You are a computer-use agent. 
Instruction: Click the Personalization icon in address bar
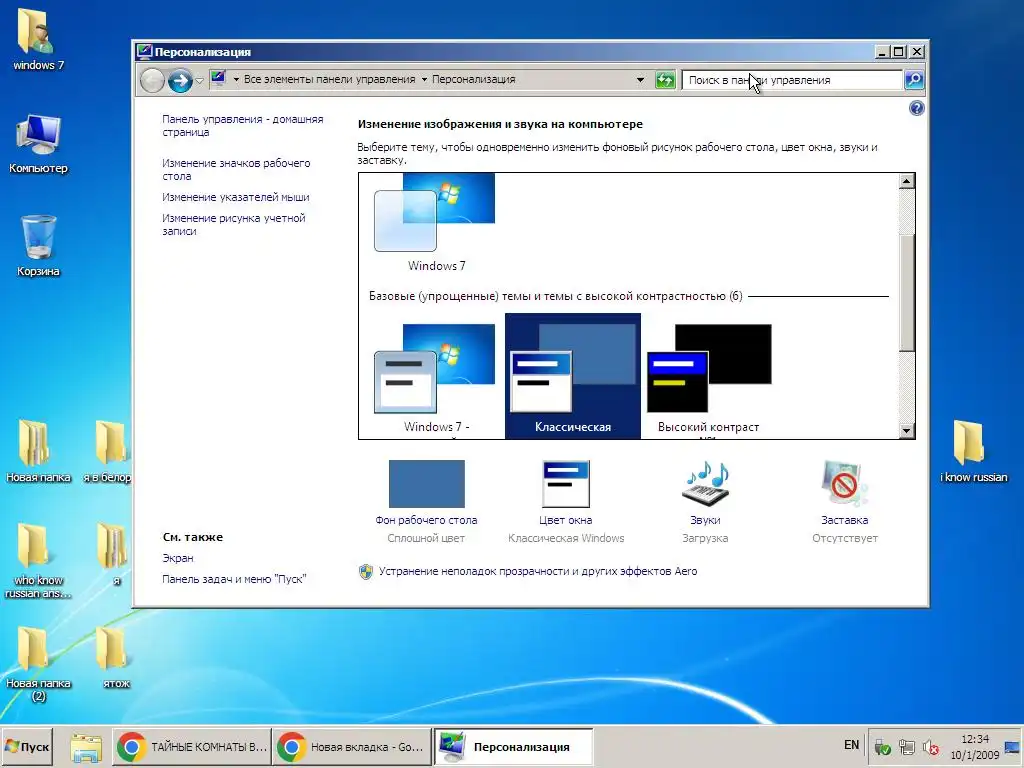(219, 79)
